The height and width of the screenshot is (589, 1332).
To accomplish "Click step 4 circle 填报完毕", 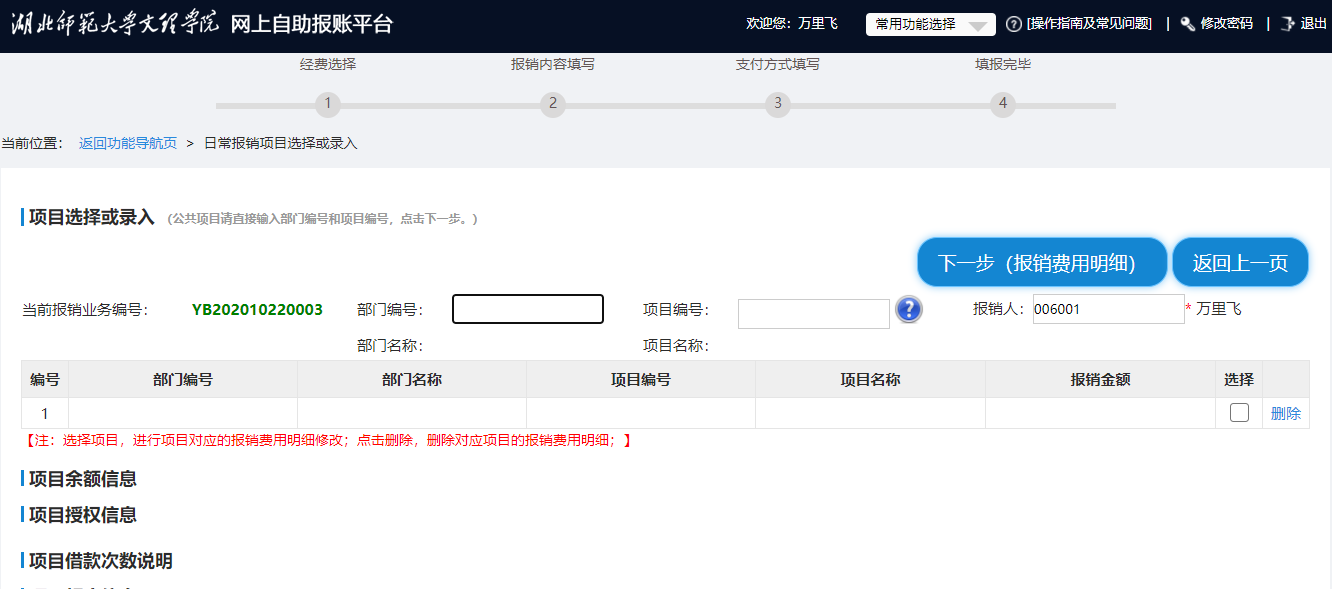I will (1003, 104).
